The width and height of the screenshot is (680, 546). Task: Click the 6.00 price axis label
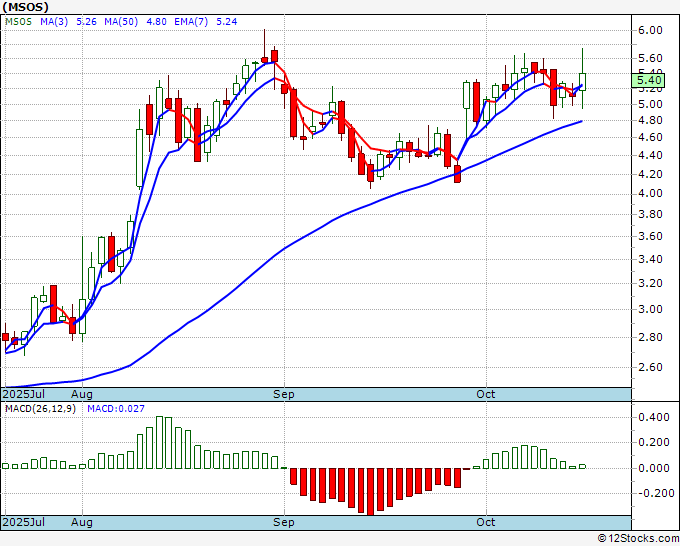(x=651, y=30)
